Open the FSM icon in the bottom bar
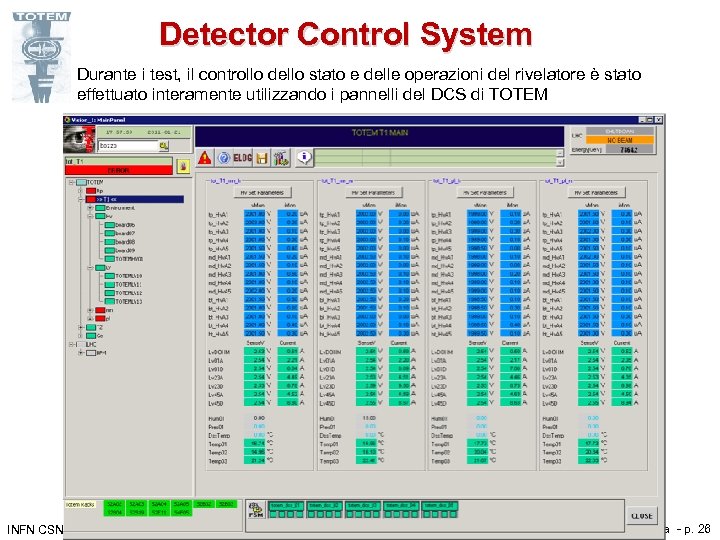 [255, 510]
